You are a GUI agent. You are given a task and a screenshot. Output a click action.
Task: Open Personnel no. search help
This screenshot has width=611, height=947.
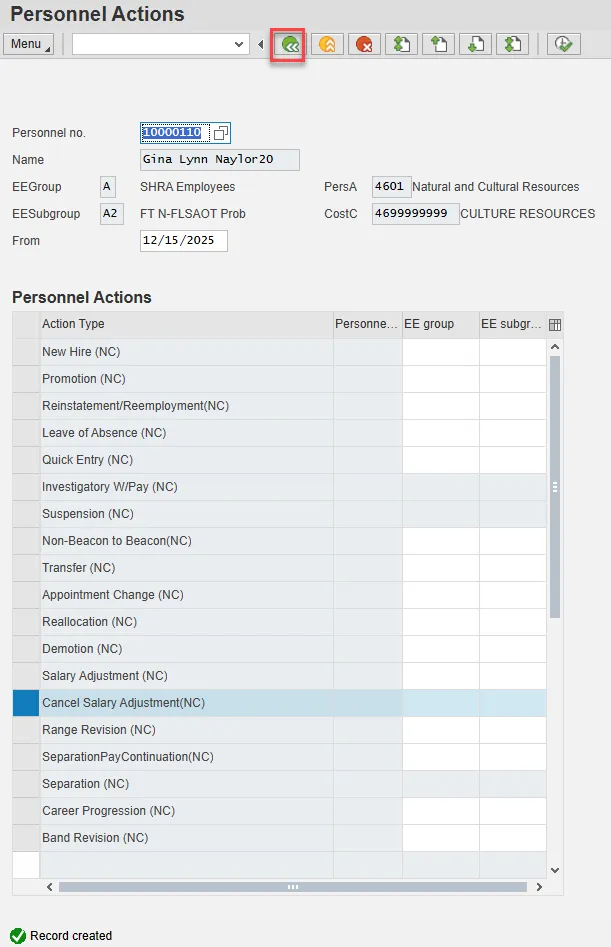coord(221,133)
